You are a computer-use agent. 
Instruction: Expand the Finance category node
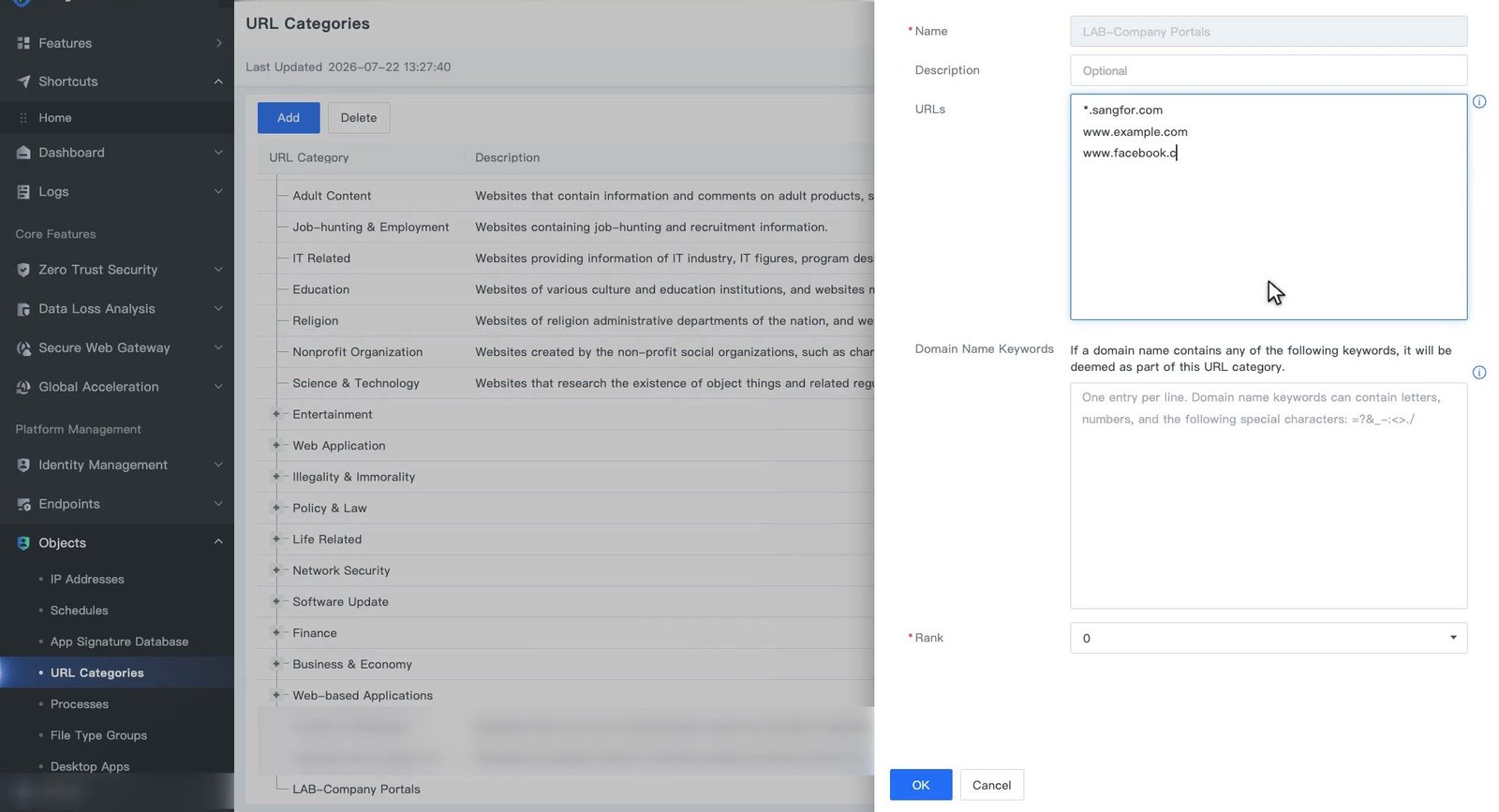275,633
